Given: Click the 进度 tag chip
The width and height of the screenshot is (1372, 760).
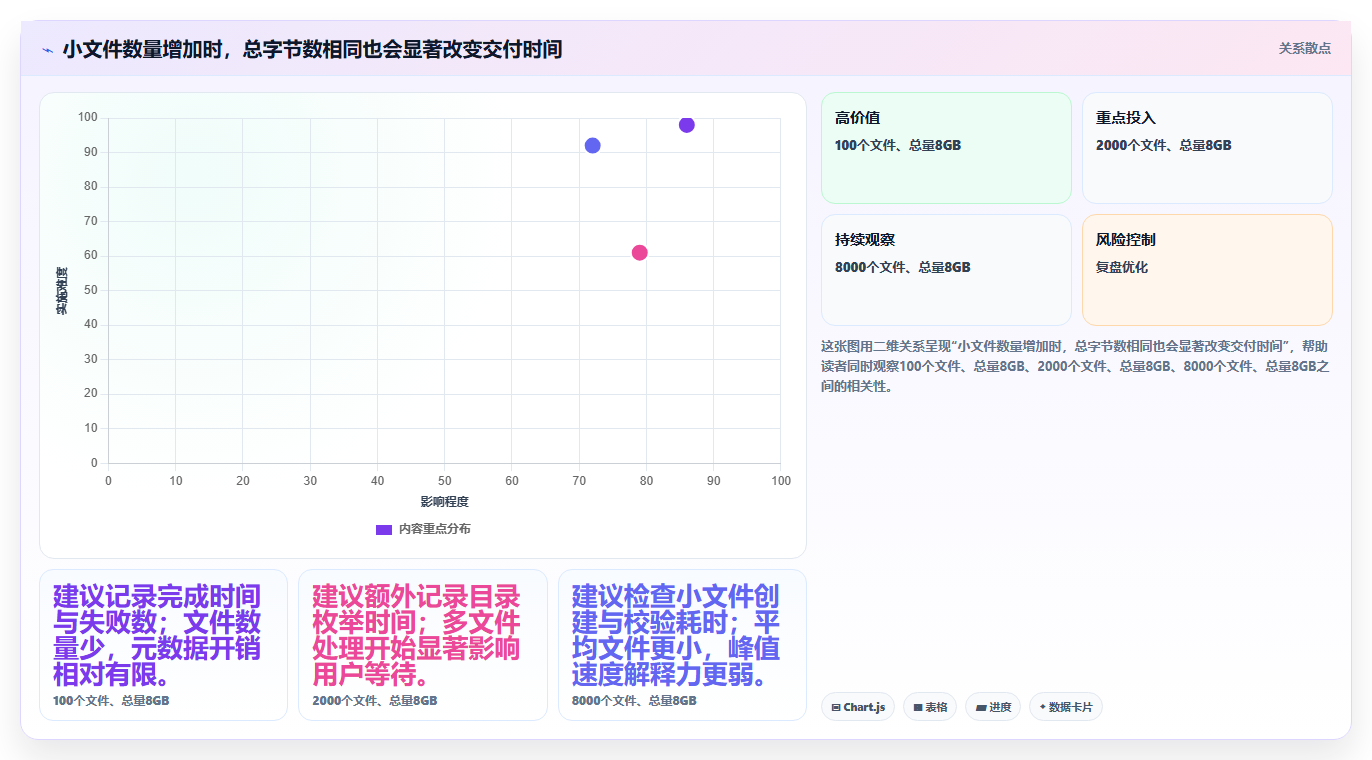Looking at the screenshot, I should (x=993, y=707).
